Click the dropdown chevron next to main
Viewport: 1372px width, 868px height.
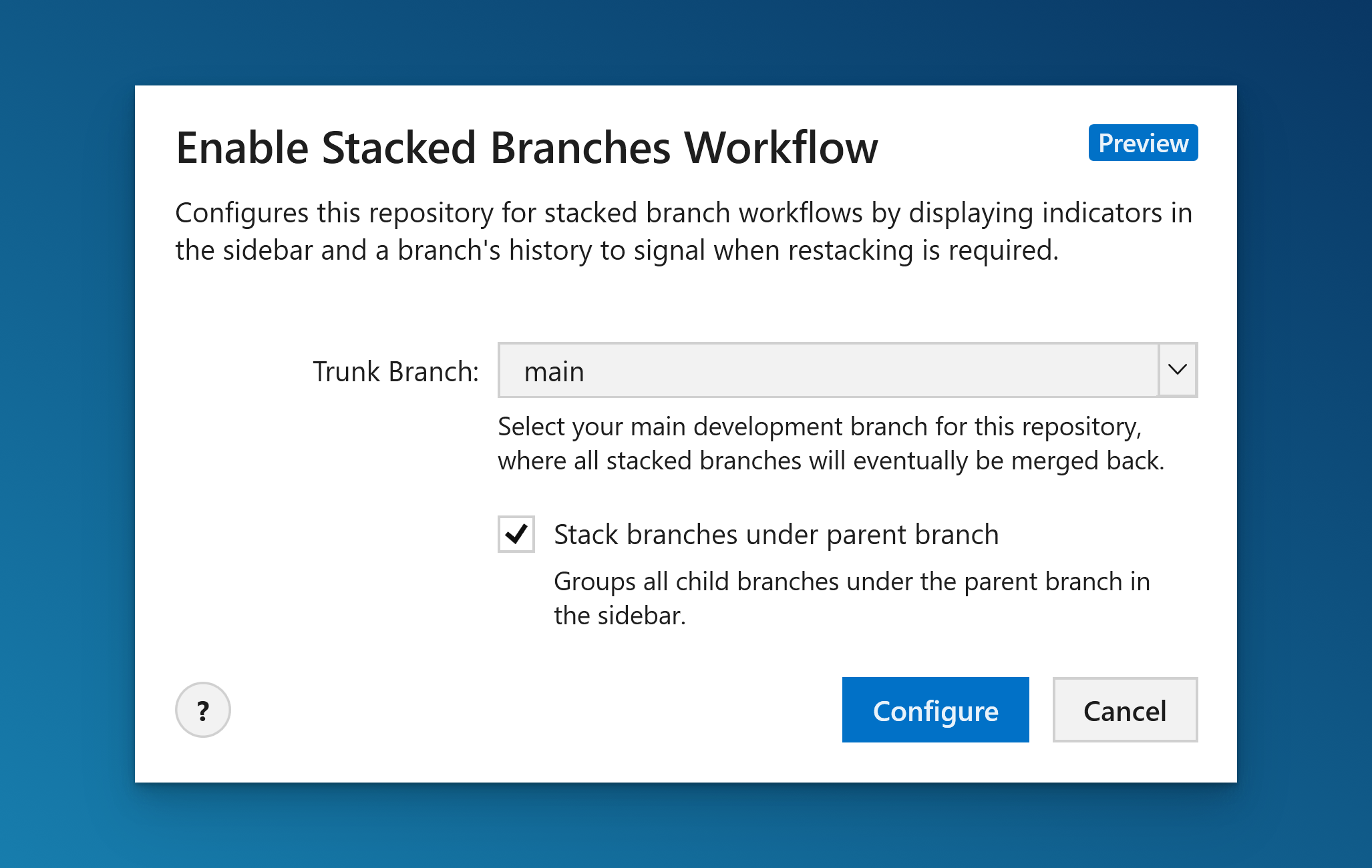pos(1177,370)
